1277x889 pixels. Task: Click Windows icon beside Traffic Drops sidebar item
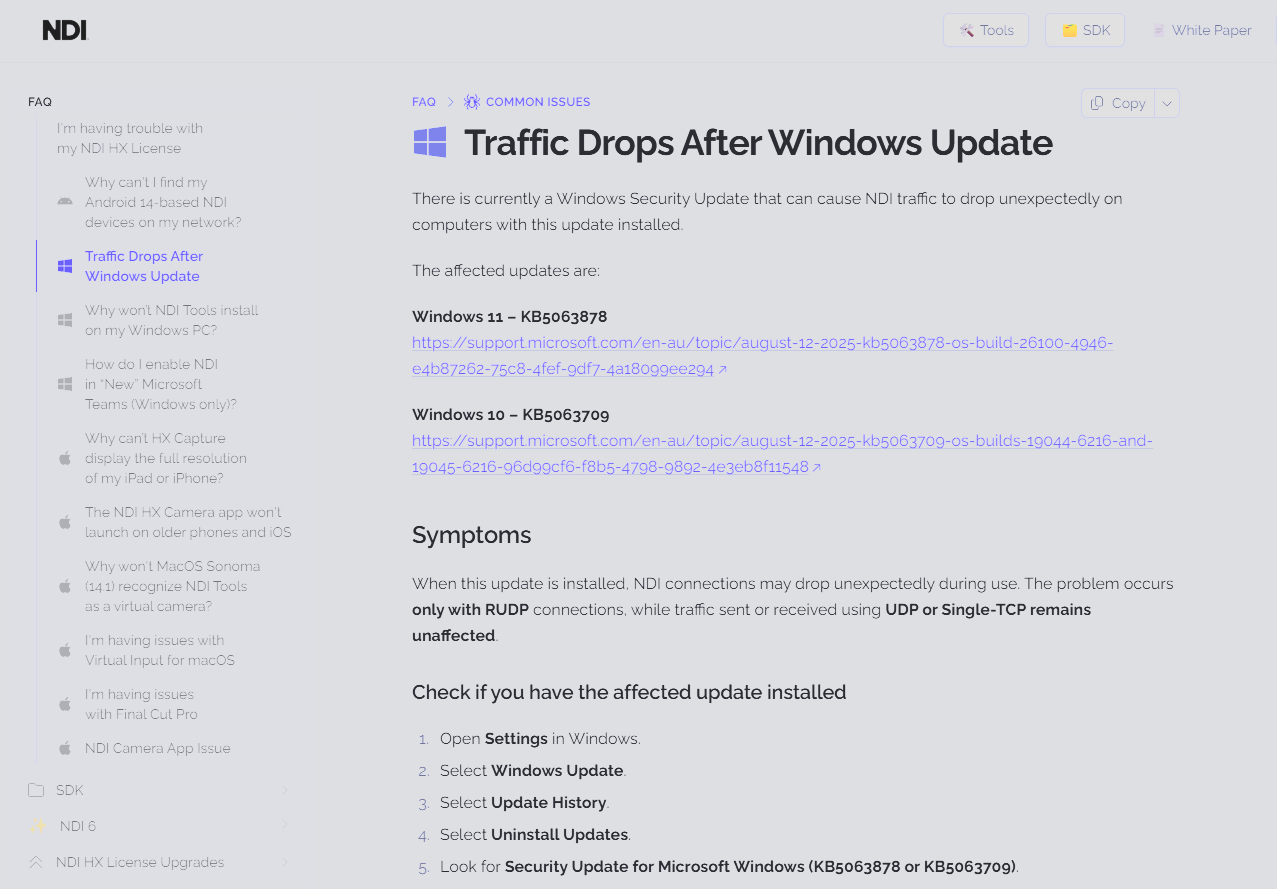65,266
